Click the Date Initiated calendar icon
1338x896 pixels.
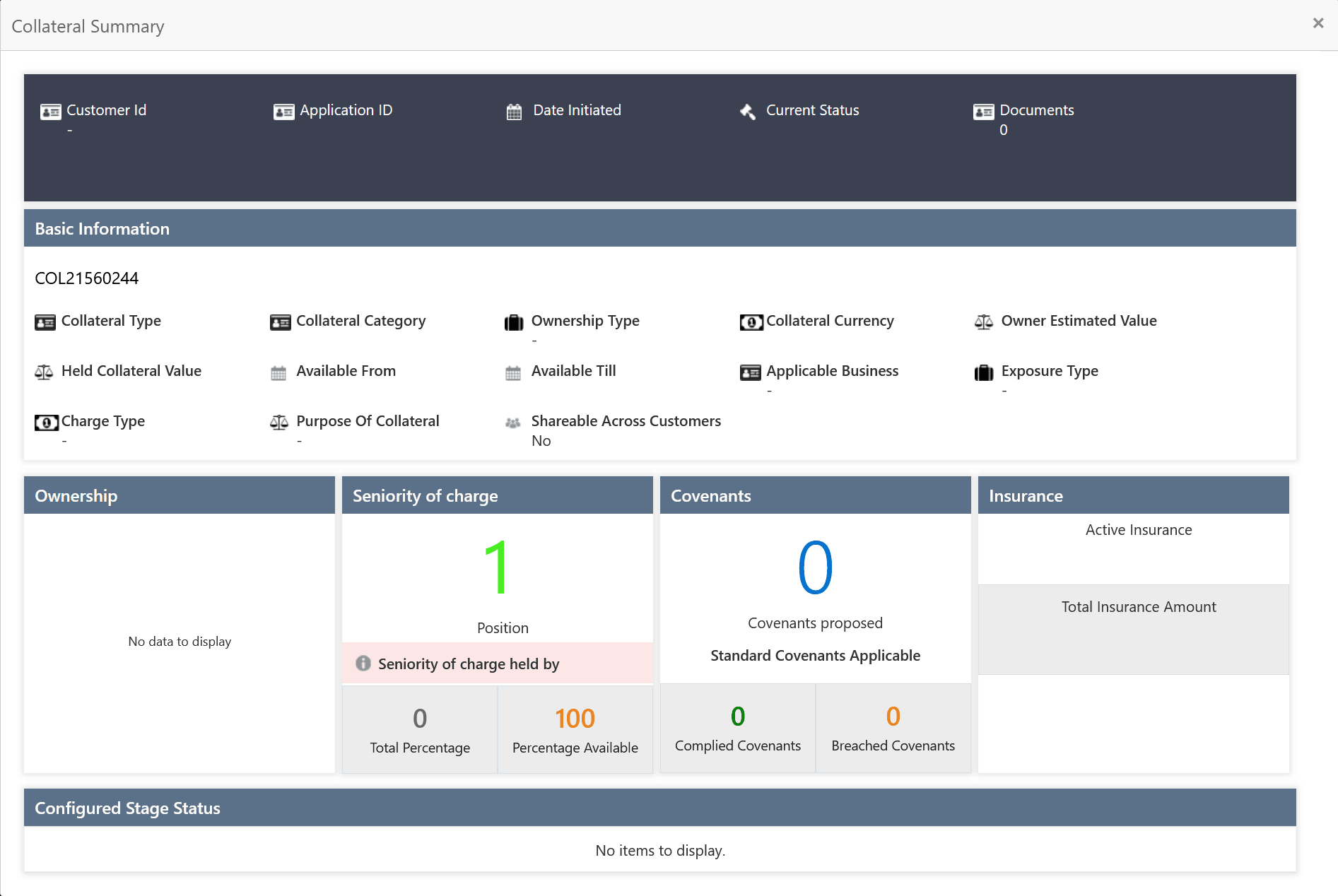click(514, 112)
